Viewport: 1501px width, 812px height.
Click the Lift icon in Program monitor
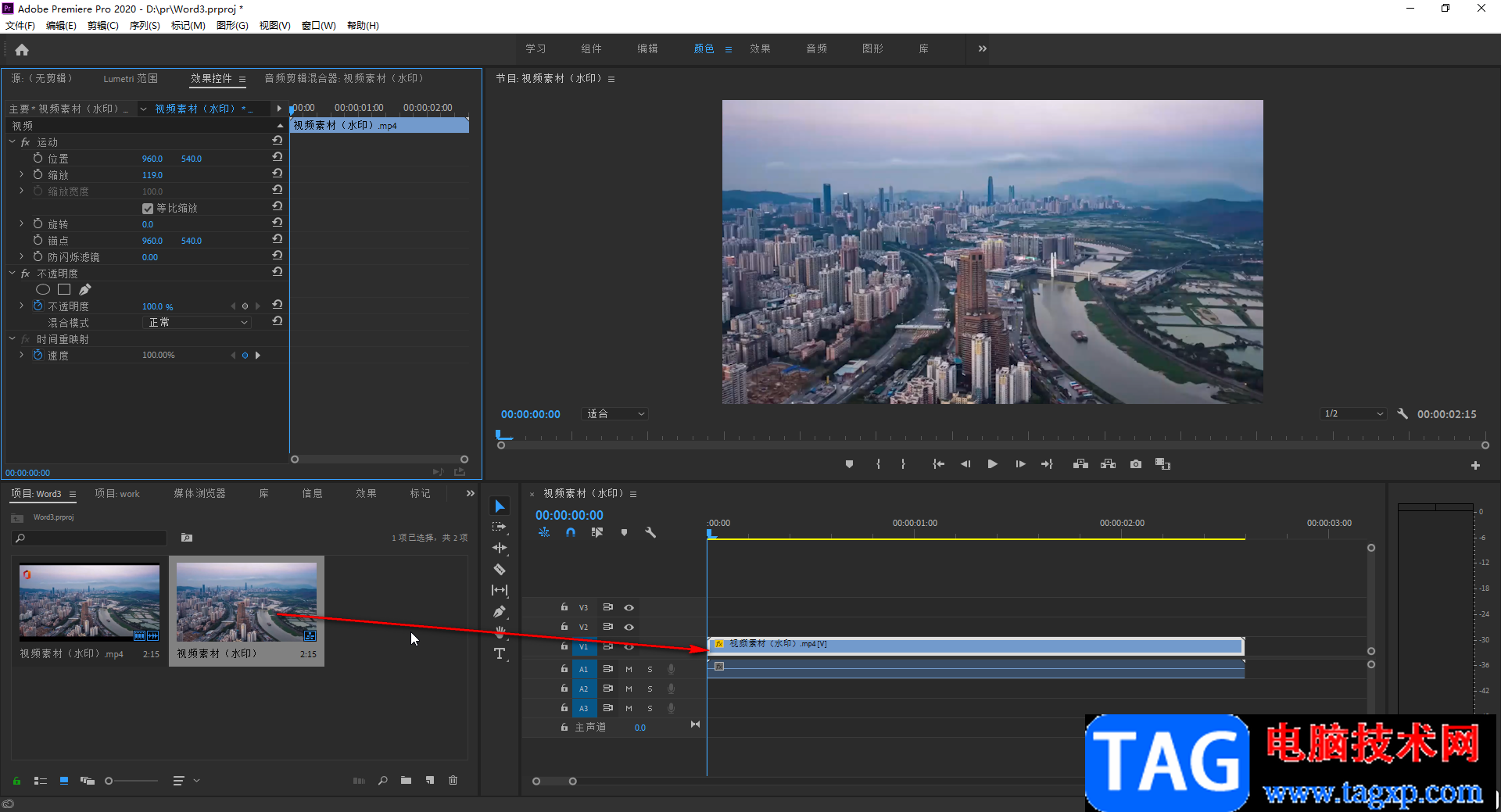[1080, 464]
